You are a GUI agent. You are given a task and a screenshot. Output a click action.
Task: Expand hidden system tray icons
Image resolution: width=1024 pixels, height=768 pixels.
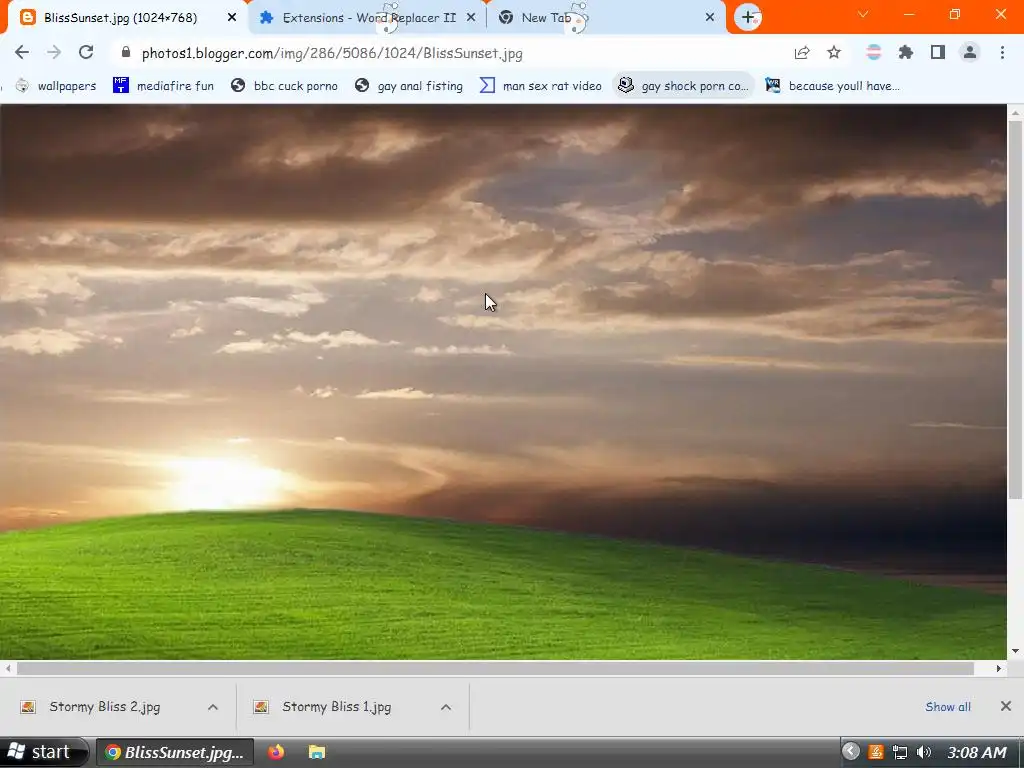(x=850, y=751)
